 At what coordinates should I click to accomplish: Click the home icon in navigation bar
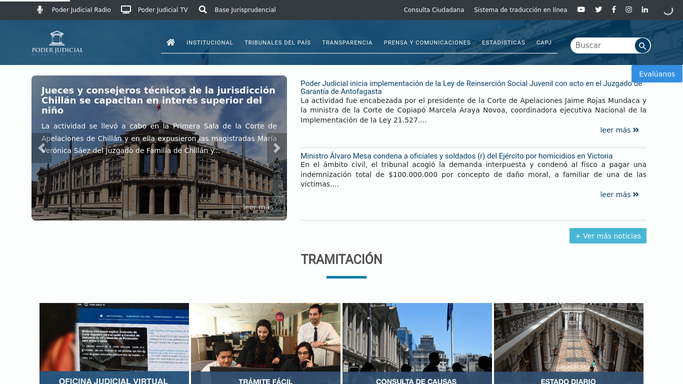pos(171,42)
